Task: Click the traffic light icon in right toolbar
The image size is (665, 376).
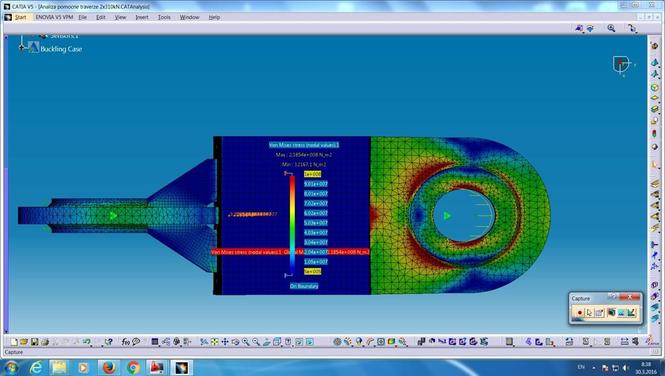Action: [x=655, y=134]
